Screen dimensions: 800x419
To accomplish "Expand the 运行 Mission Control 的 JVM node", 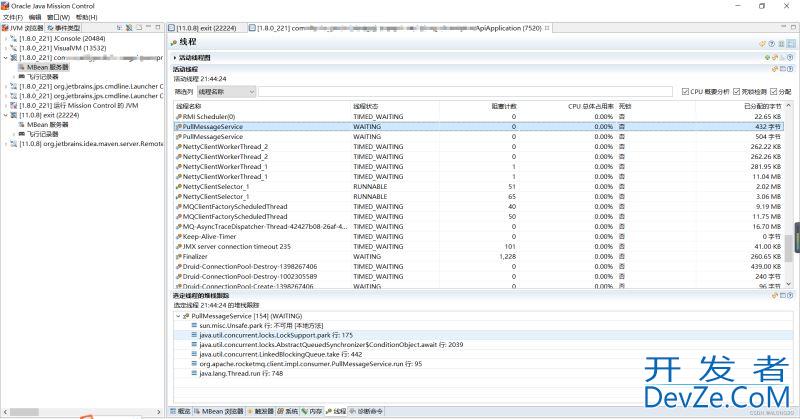I will [x=6, y=106].
